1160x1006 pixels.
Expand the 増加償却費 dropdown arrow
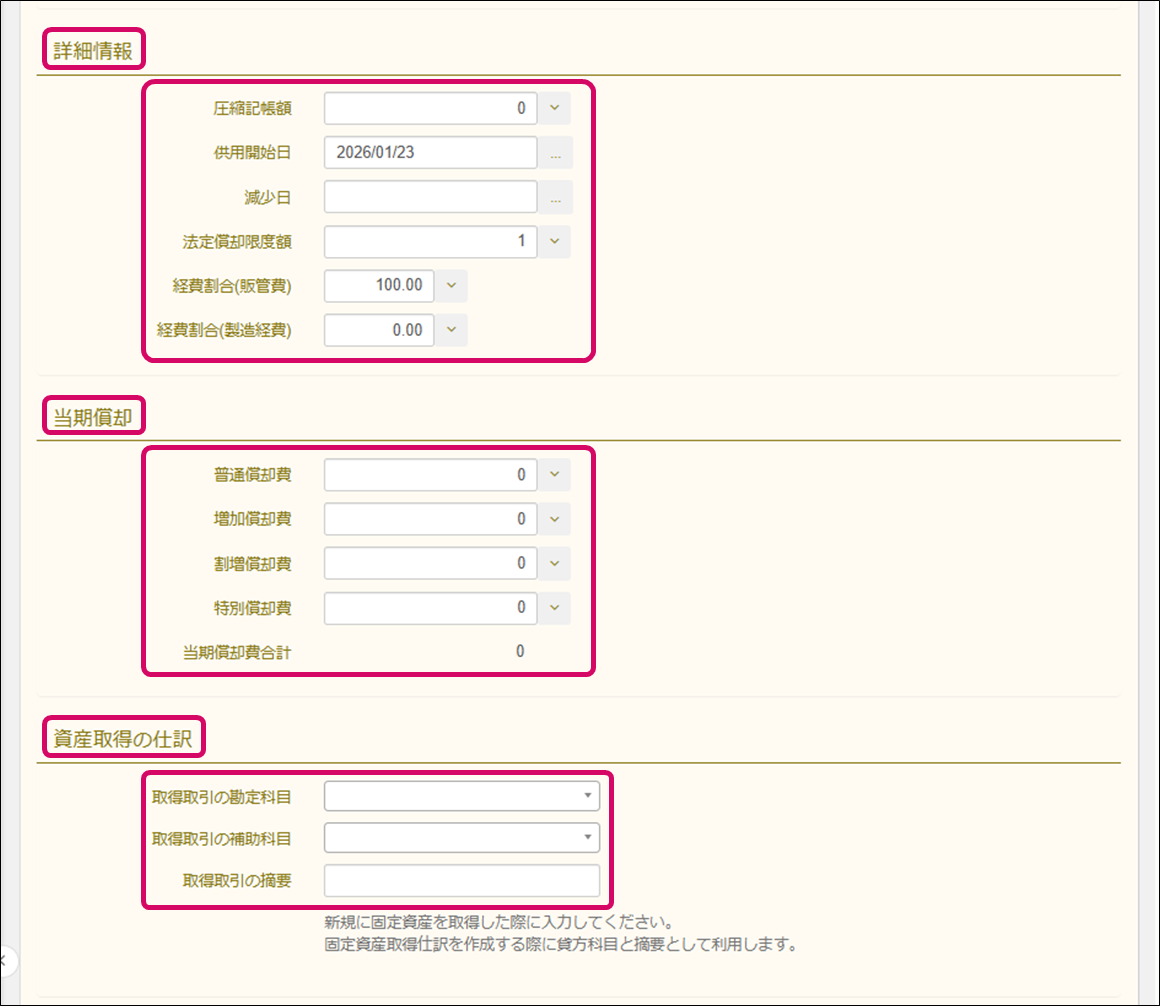point(555,519)
